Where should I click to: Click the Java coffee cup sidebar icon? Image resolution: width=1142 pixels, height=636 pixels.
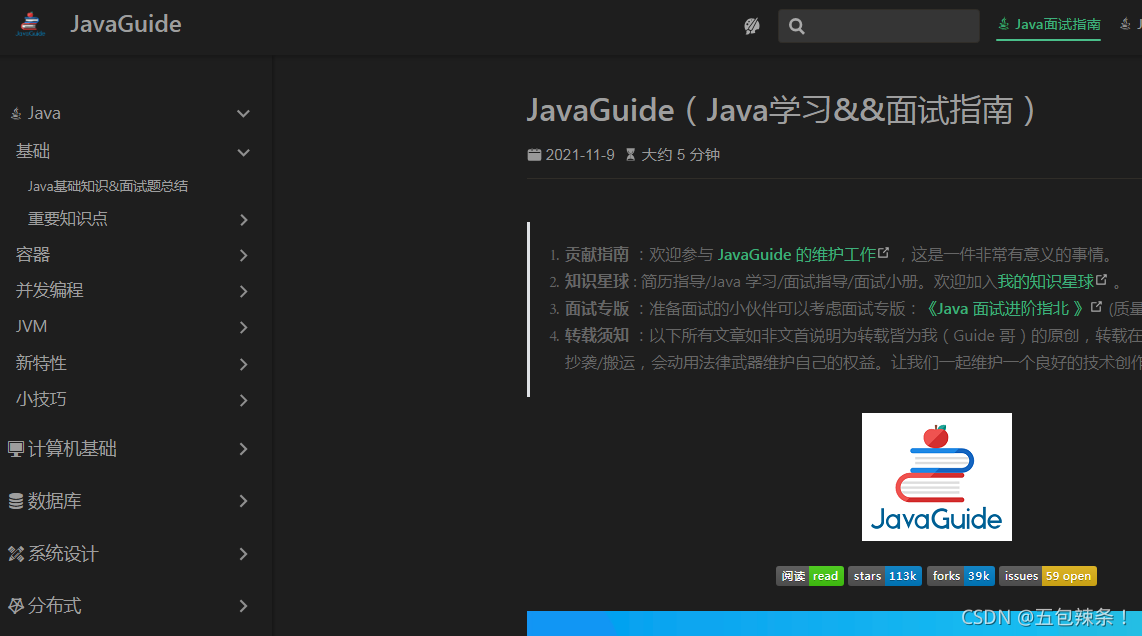16,114
